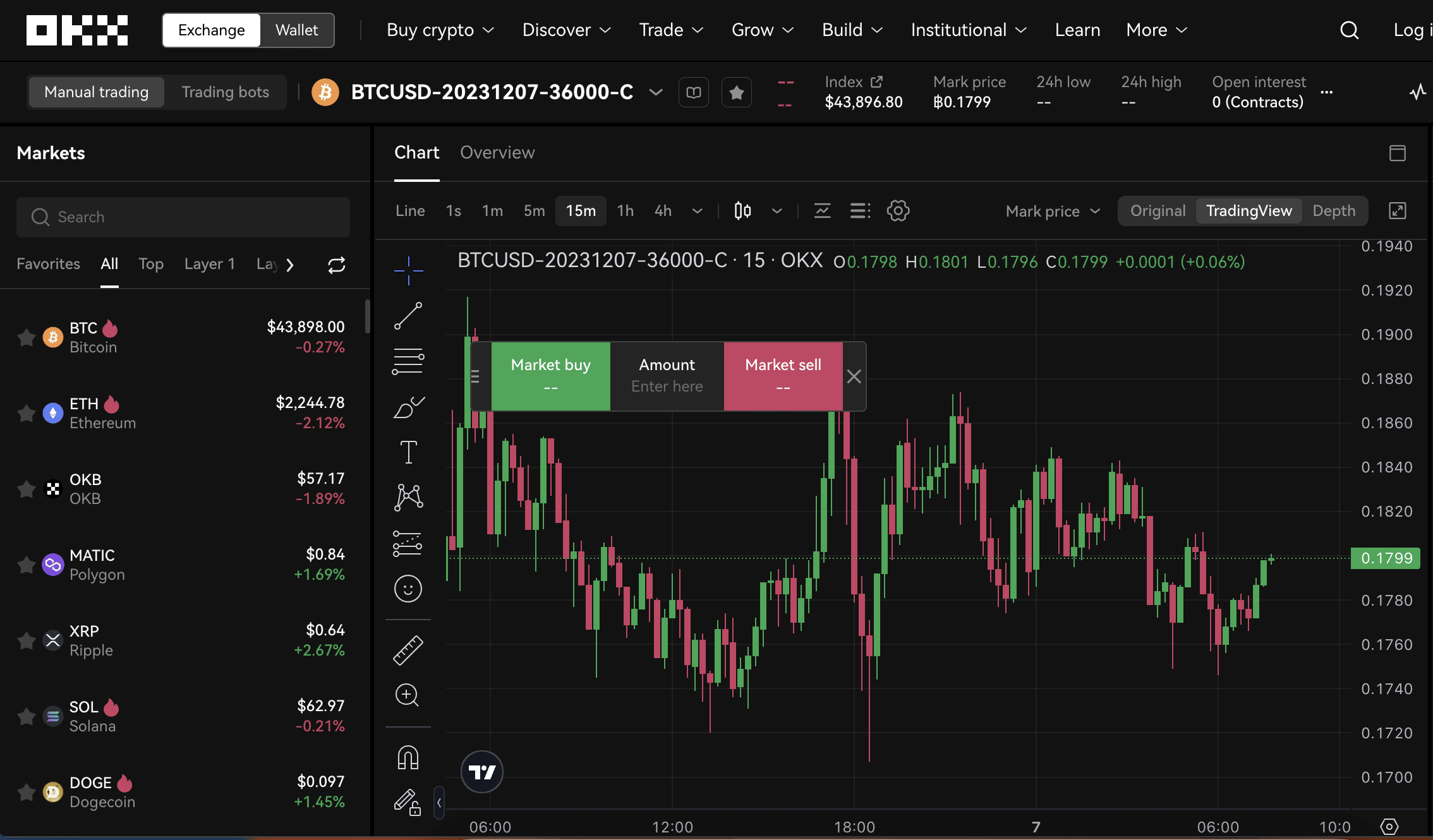Open the Index external link icon

pyautogui.click(x=876, y=81)
